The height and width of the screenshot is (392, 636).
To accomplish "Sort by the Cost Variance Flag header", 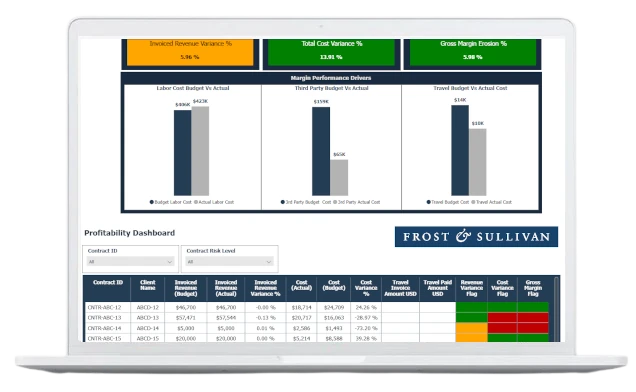I will [503, 288].
